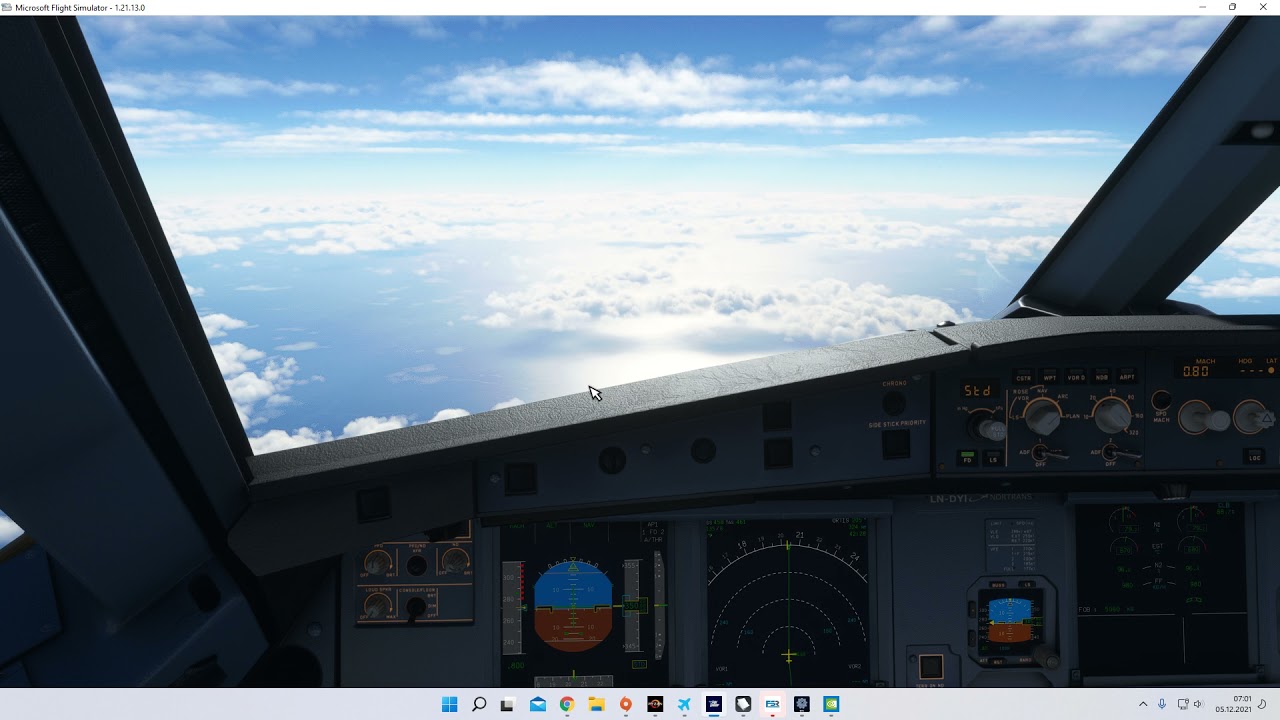Click the microphone tray icon

[1162, 704]
